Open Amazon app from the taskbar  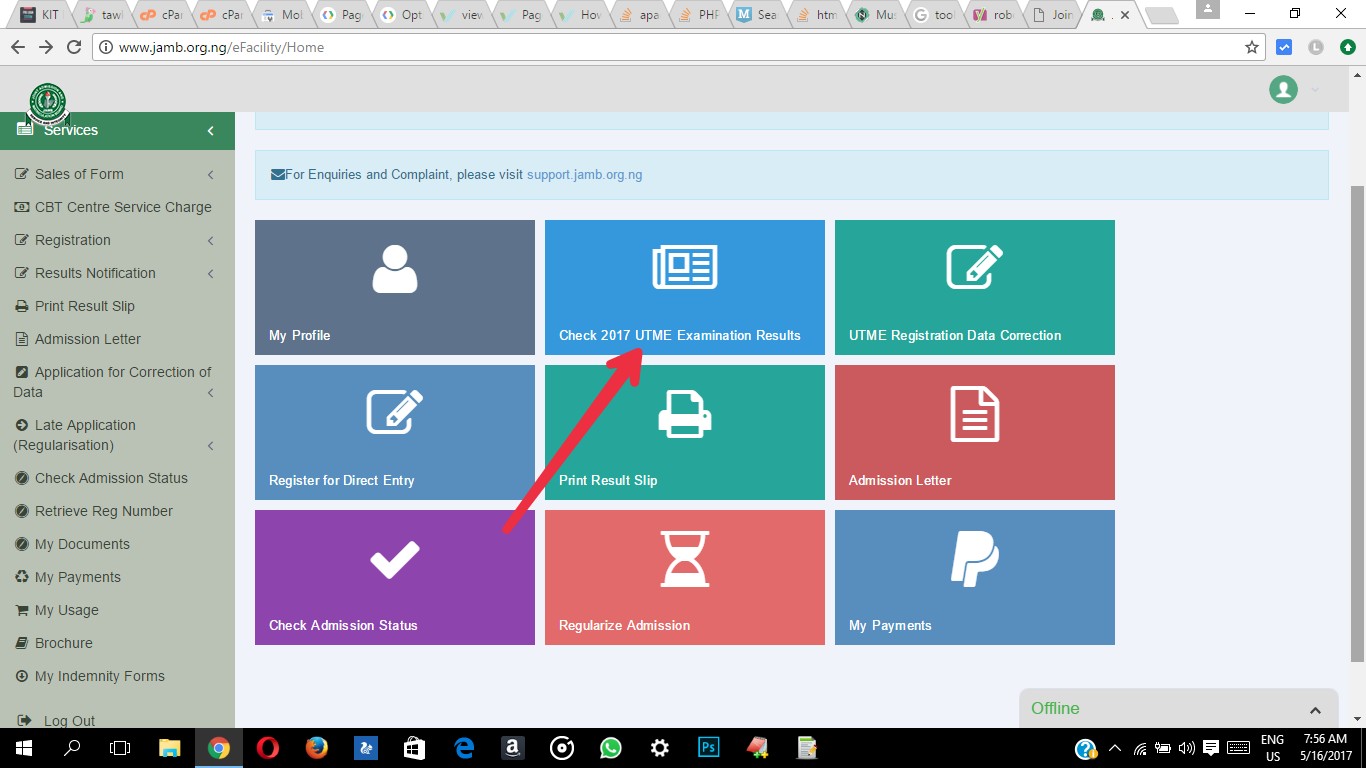click(512, 748)
